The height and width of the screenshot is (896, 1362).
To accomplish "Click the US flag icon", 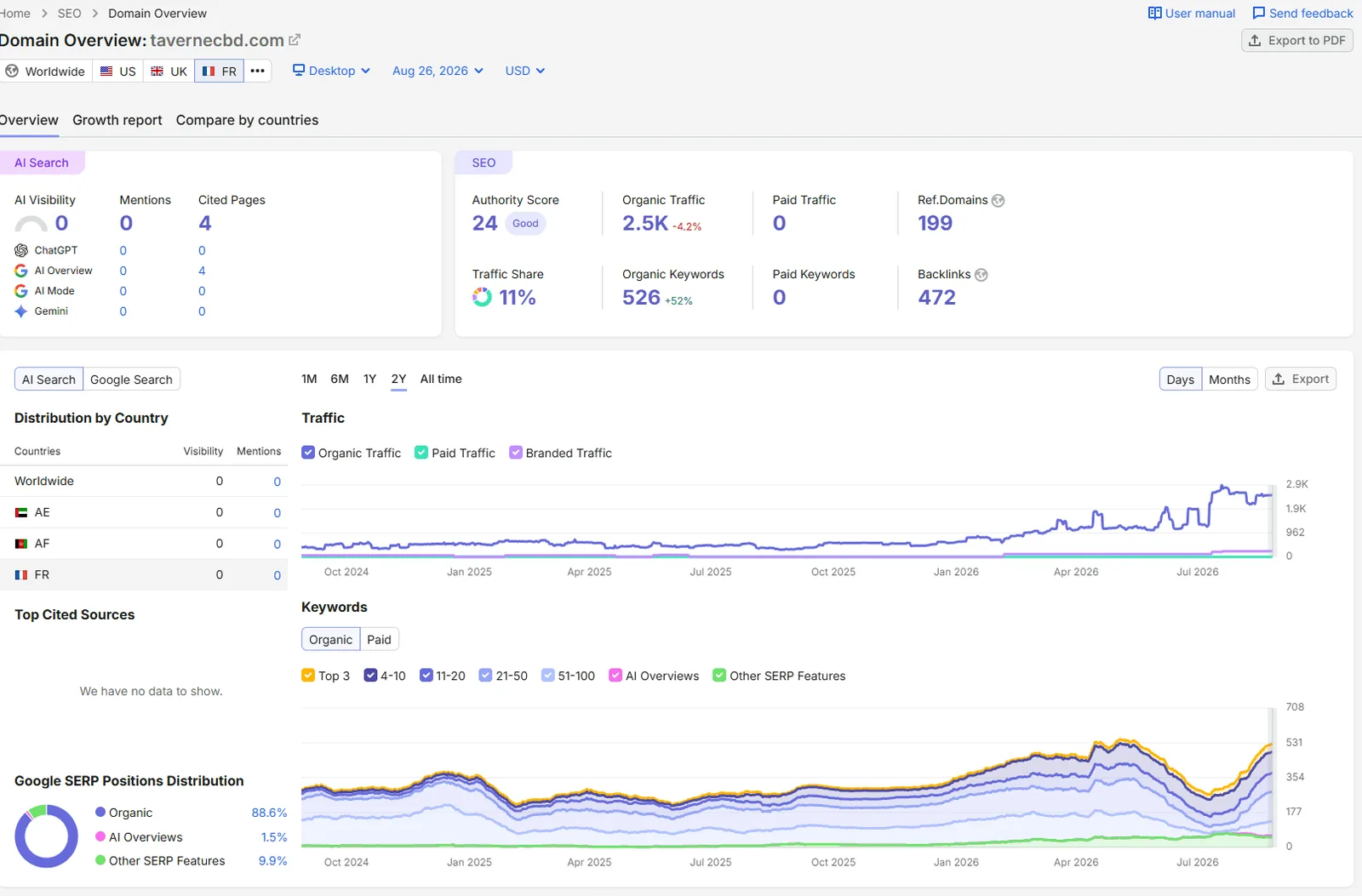I will point(106,71).
